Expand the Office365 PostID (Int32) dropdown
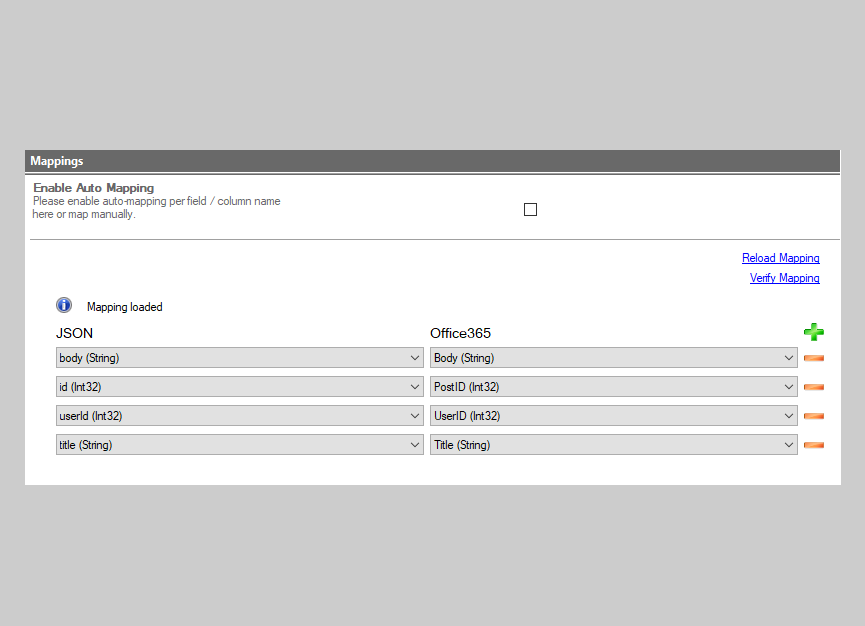The image size is (865, 626). pos(613,387)
